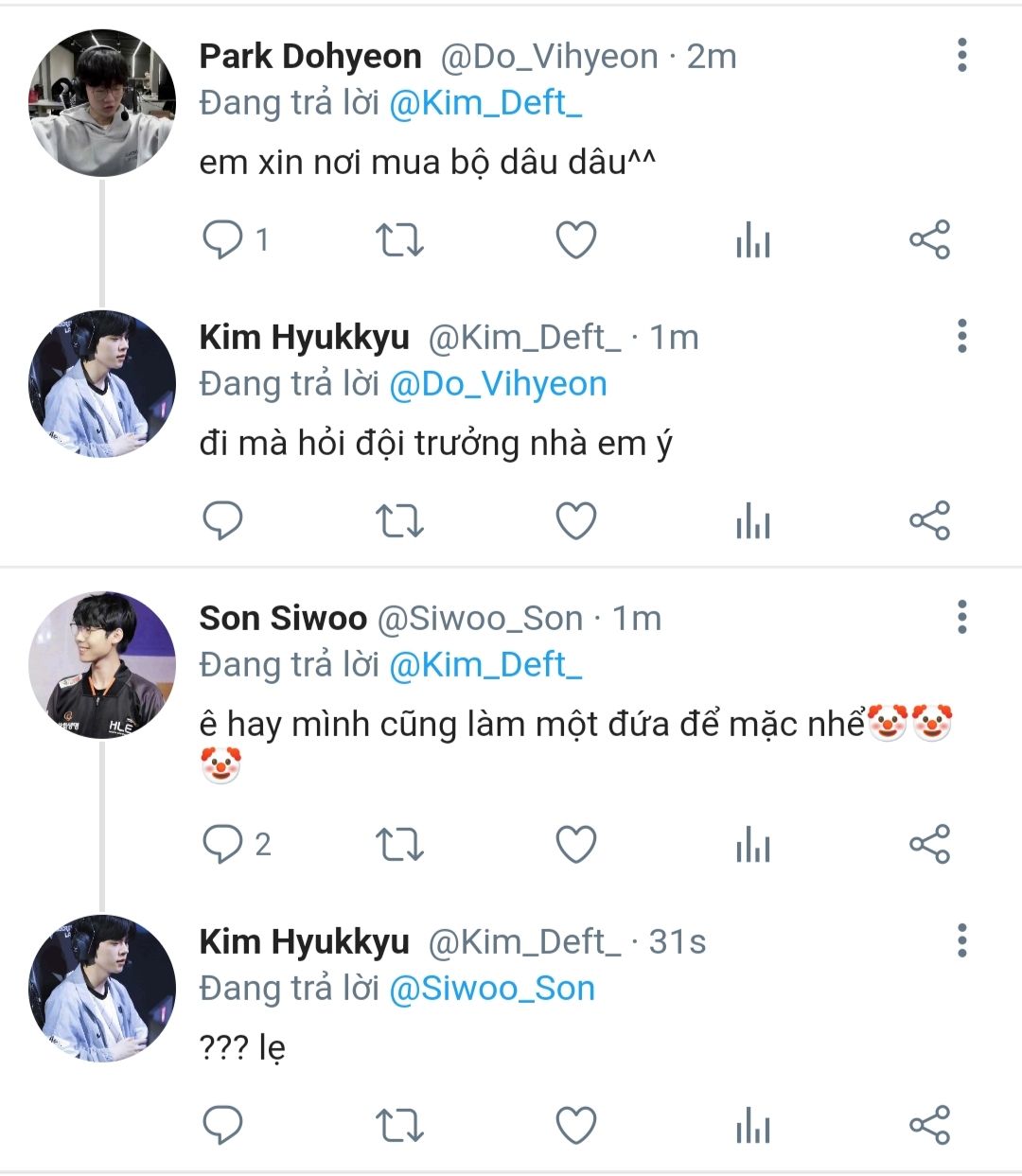Reply to Park Dohyeon's tweet
Screen dimensions: 1022x1176
[x=223, y=240]
